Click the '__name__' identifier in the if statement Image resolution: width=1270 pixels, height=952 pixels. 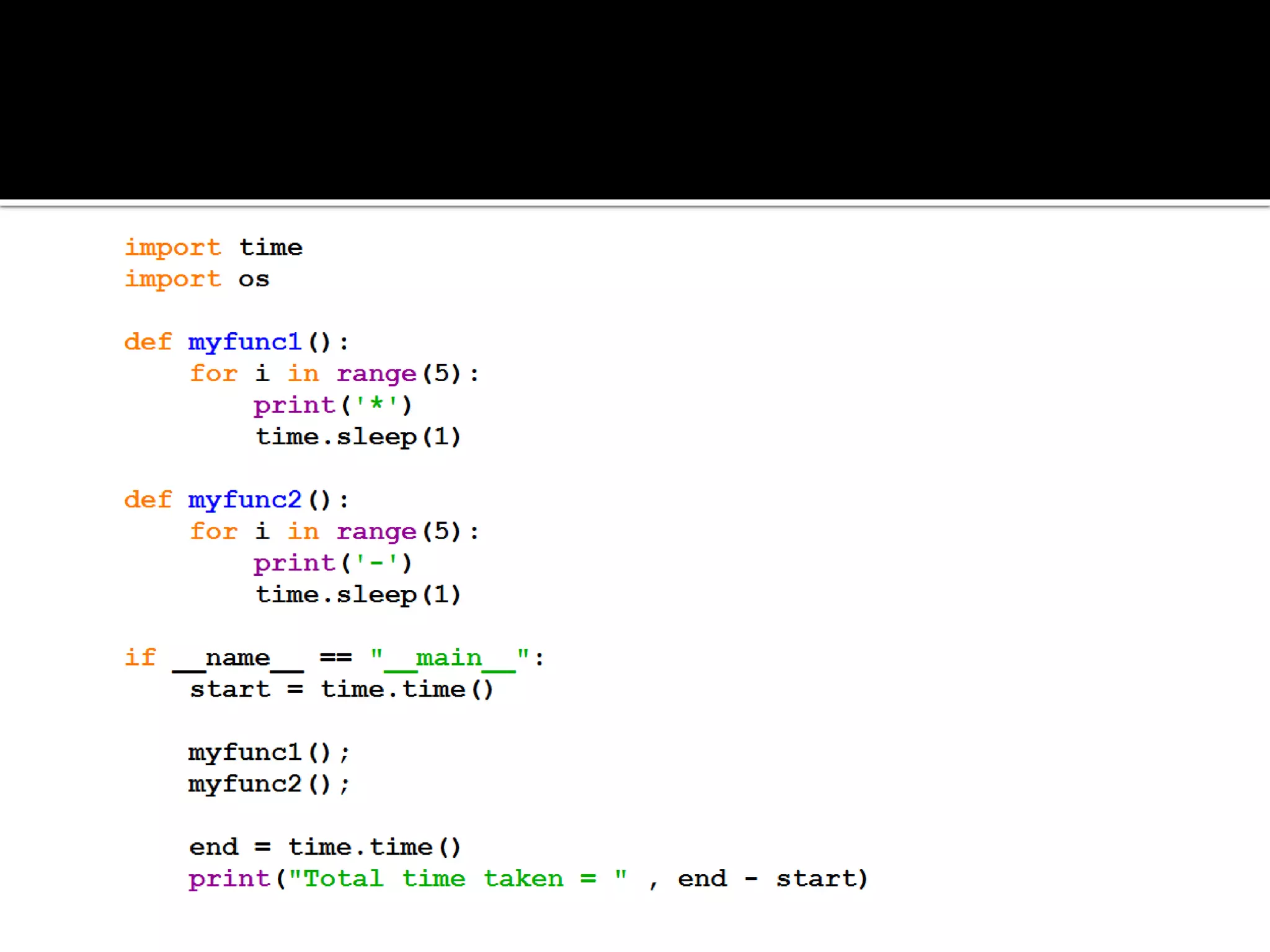238,658
